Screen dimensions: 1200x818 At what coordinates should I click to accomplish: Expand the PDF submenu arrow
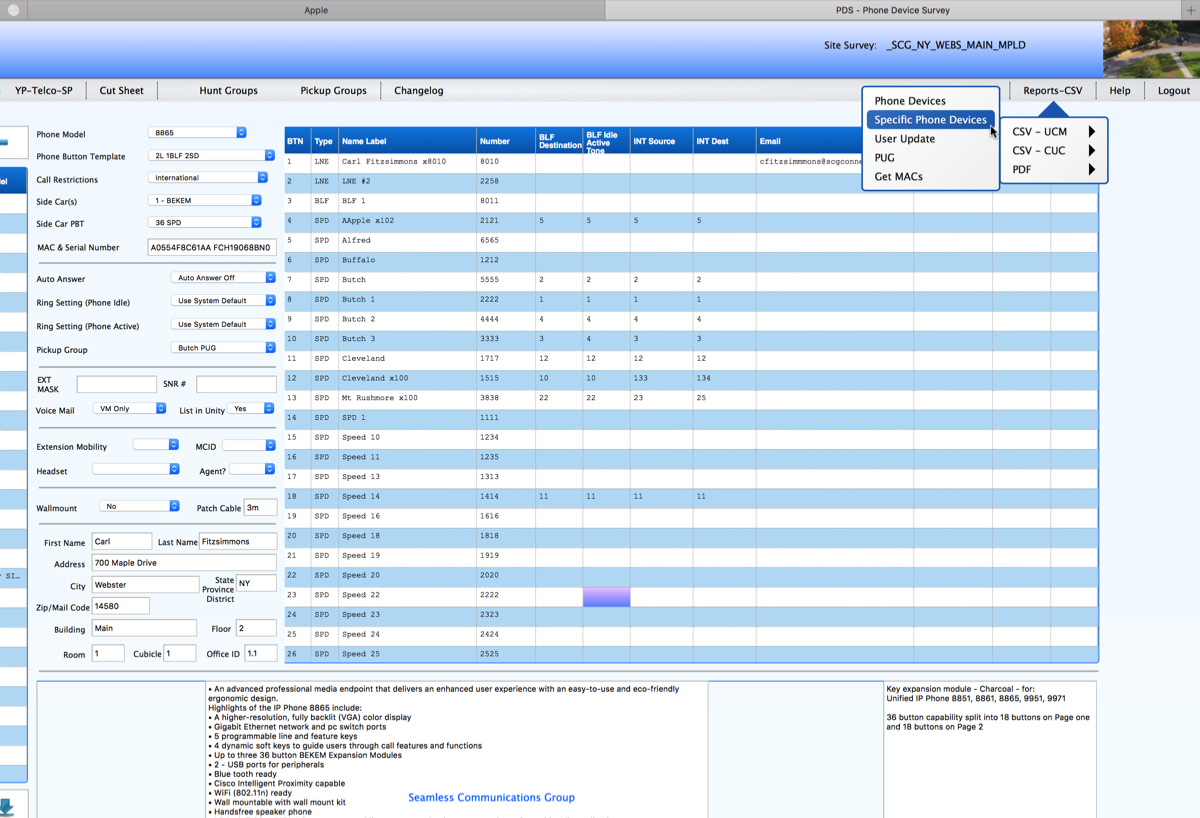pos(1091,170)
